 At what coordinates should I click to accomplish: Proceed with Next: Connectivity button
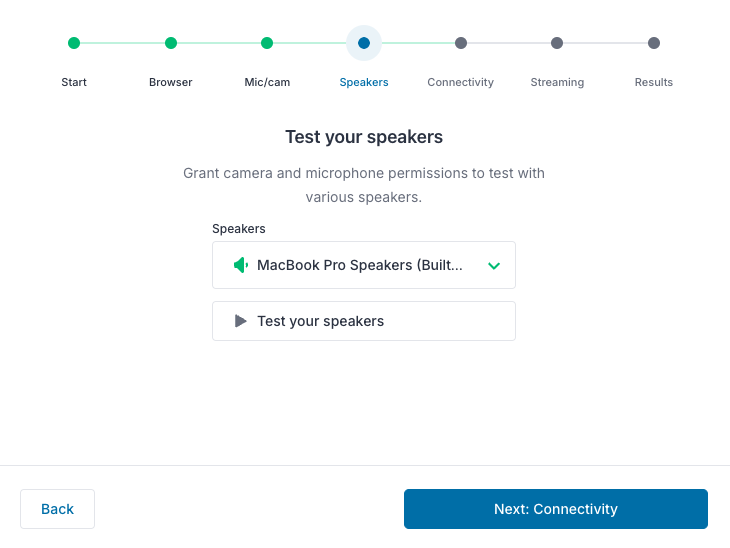(556, 509)
